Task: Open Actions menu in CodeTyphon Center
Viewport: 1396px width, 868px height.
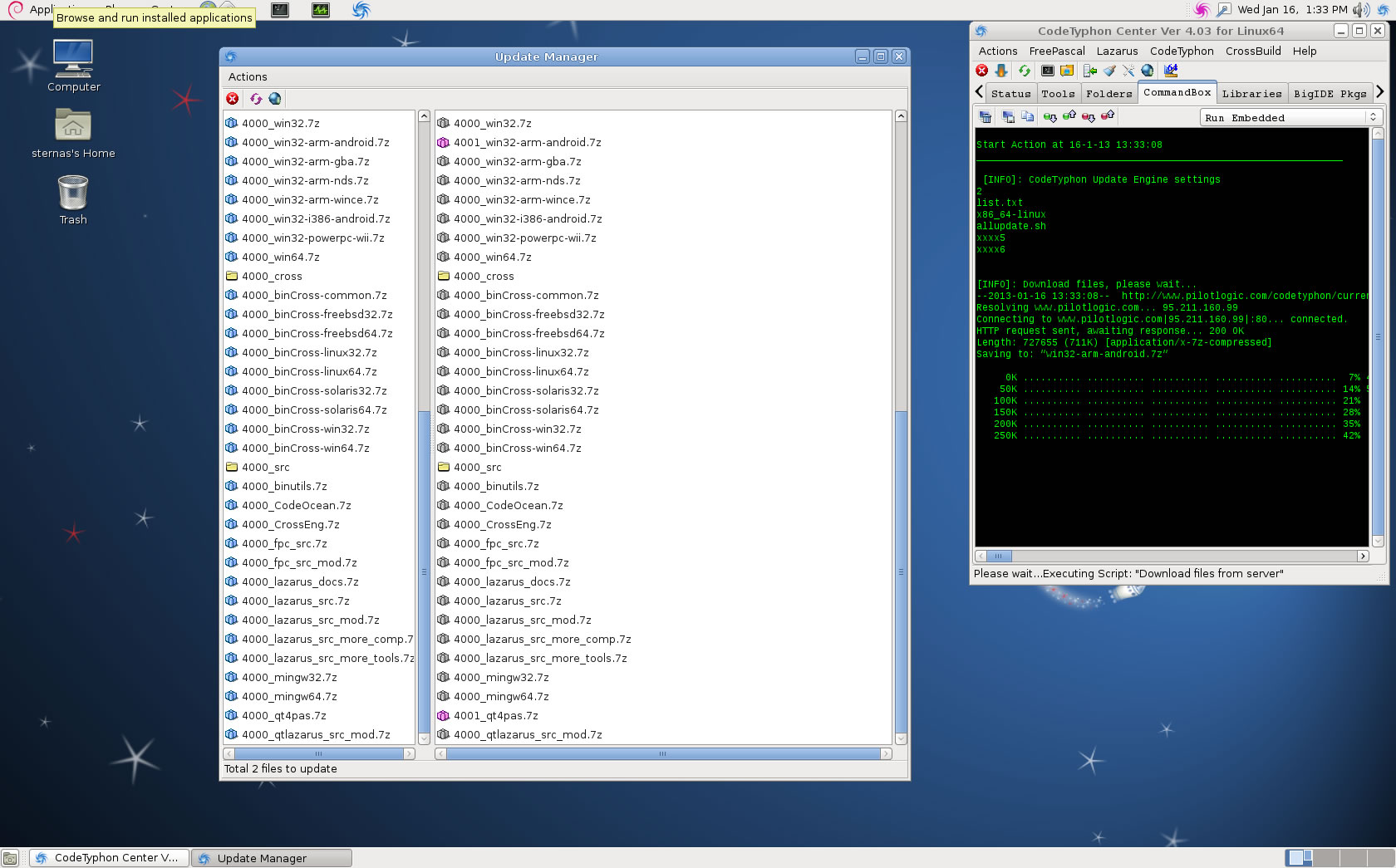Action: [998, 51]
